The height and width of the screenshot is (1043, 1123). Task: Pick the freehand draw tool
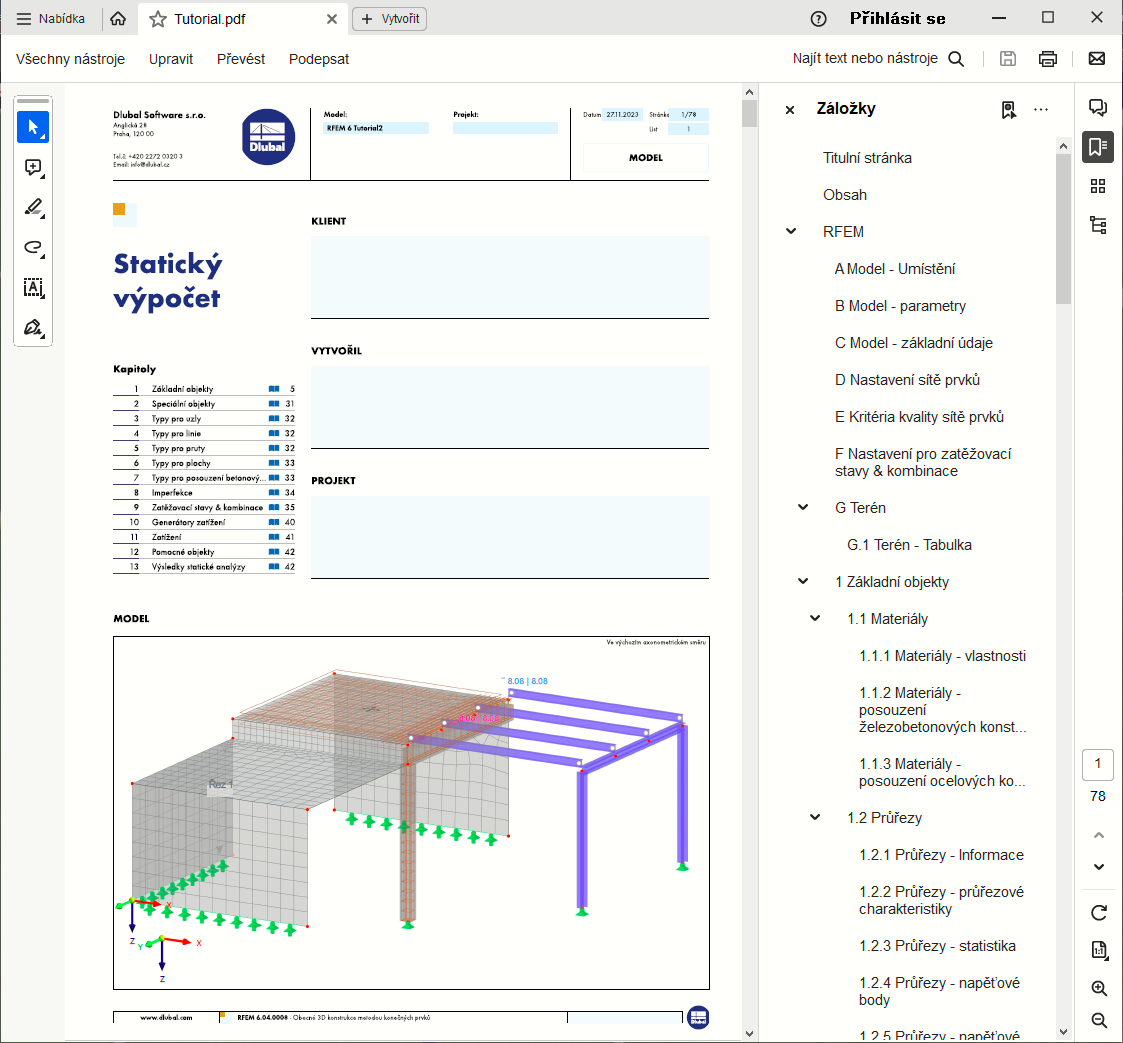(x=33, y=248)
